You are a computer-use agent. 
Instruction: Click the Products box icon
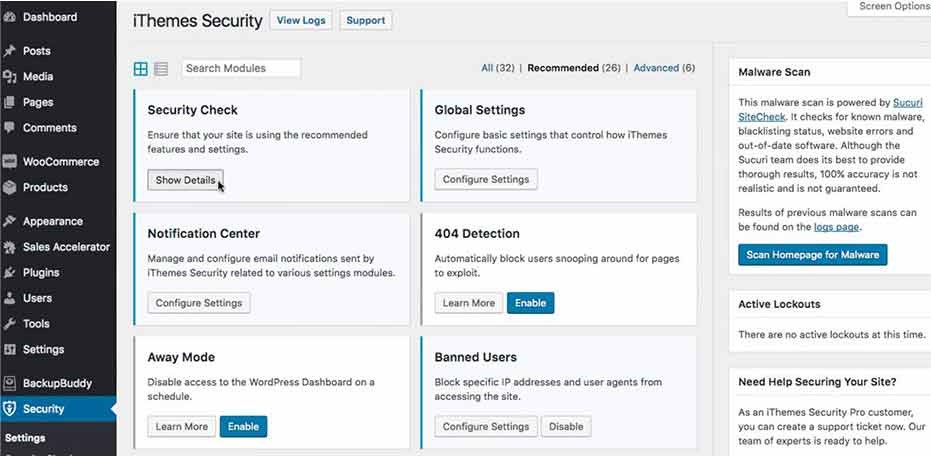point(9,187)
